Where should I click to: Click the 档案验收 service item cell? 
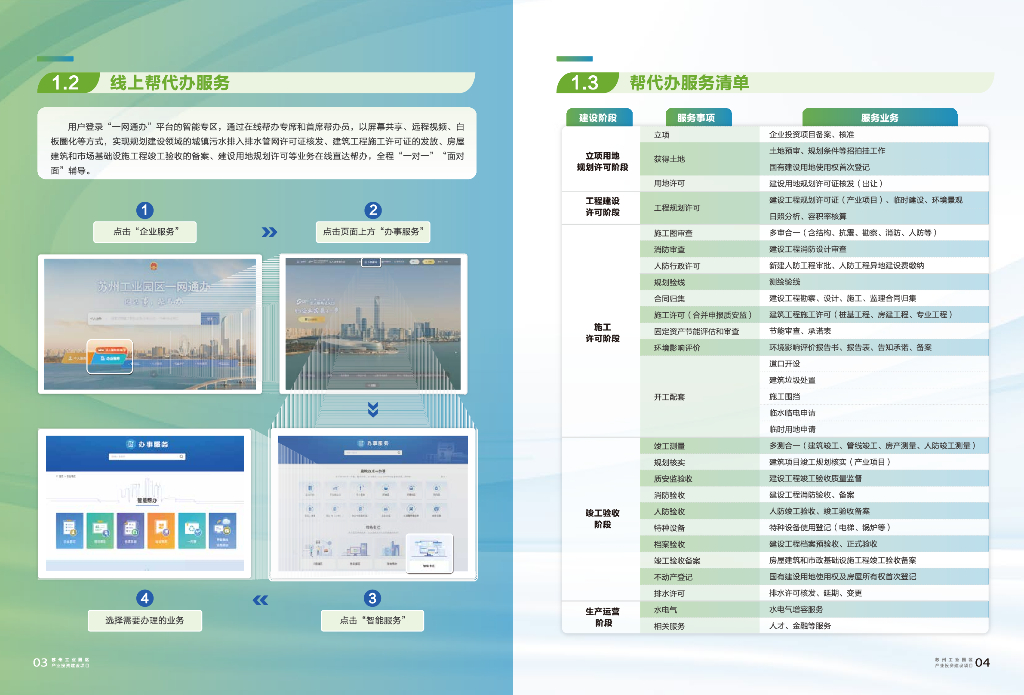click(x=700, y=544)
